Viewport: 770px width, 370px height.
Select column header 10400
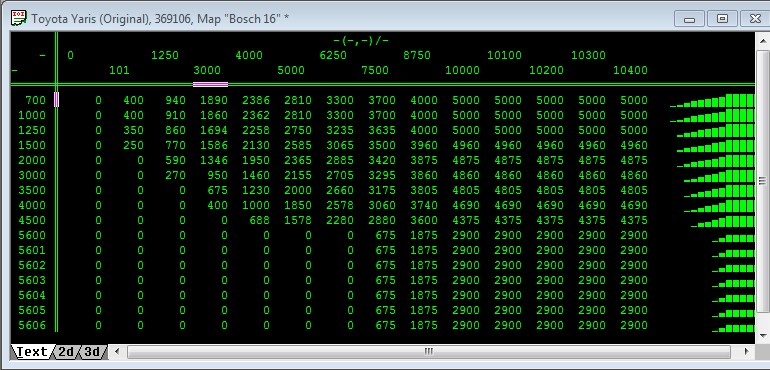click(630, 70)
